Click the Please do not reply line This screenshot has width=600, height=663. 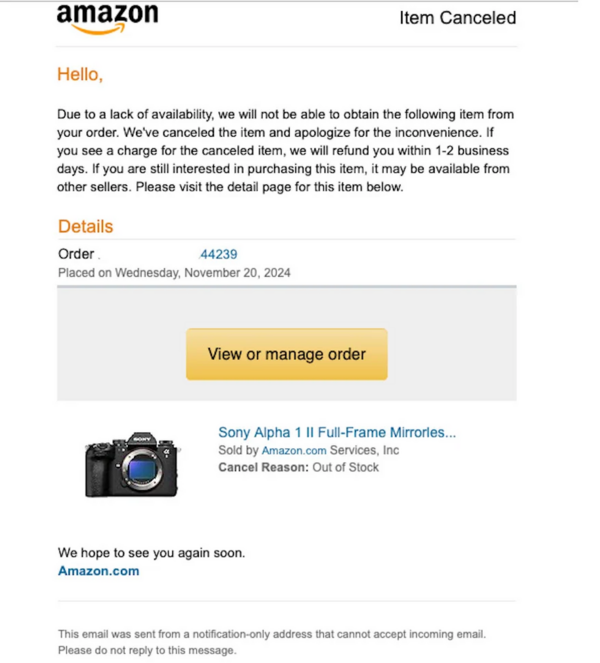click(147, 650)
